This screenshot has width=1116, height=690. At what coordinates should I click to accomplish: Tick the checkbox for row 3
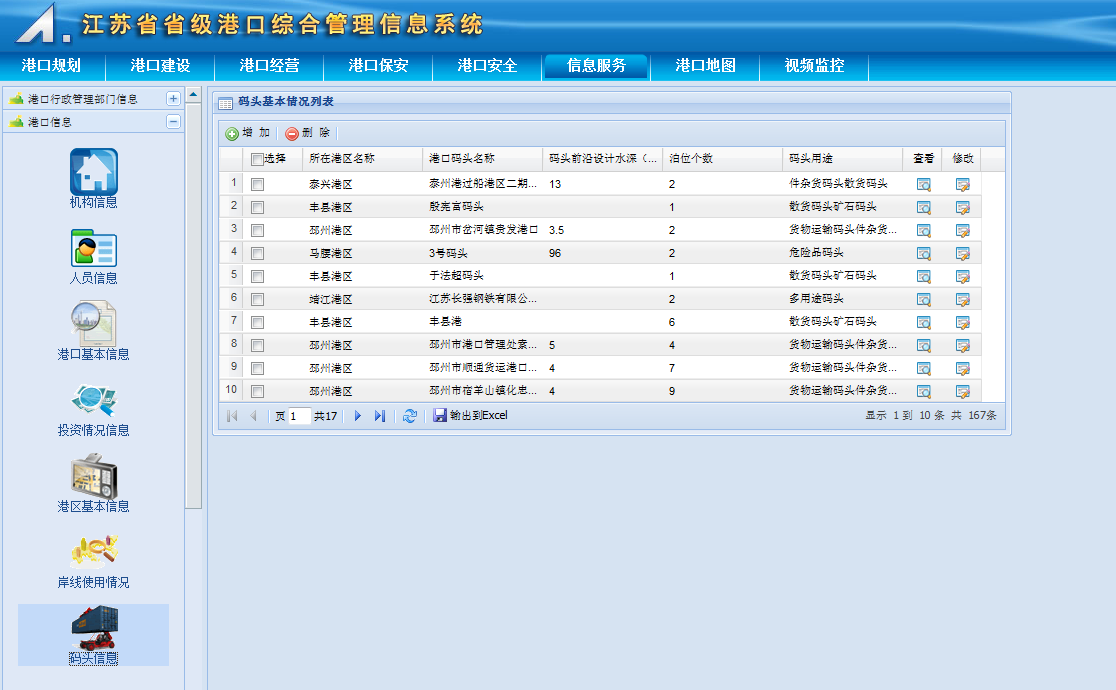pyautogui.click(x=257, y=230)
